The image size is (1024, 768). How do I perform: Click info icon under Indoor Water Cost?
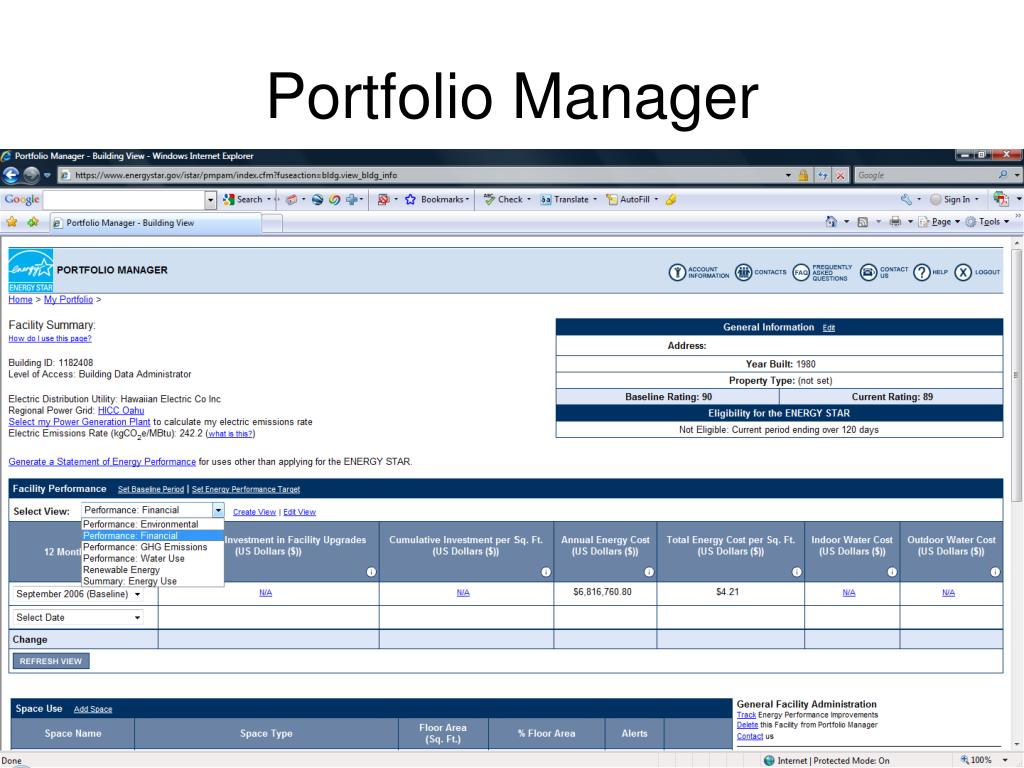tap(892, 572)
